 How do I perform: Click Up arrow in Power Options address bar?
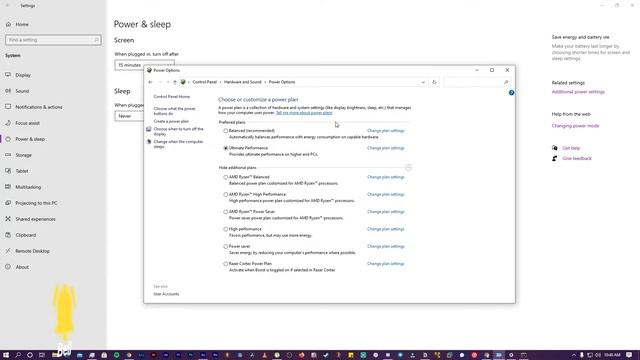click(x=175, y=82)
